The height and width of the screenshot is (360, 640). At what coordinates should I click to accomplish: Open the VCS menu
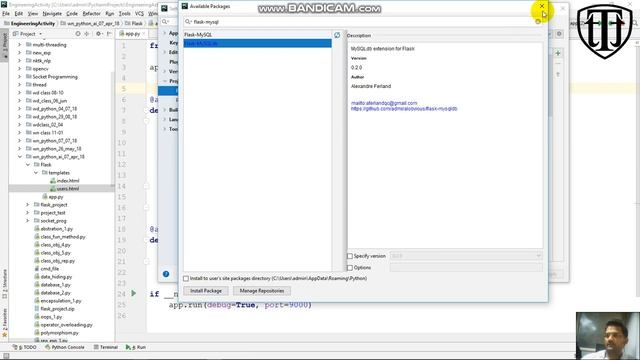click(x=139, y=13)
